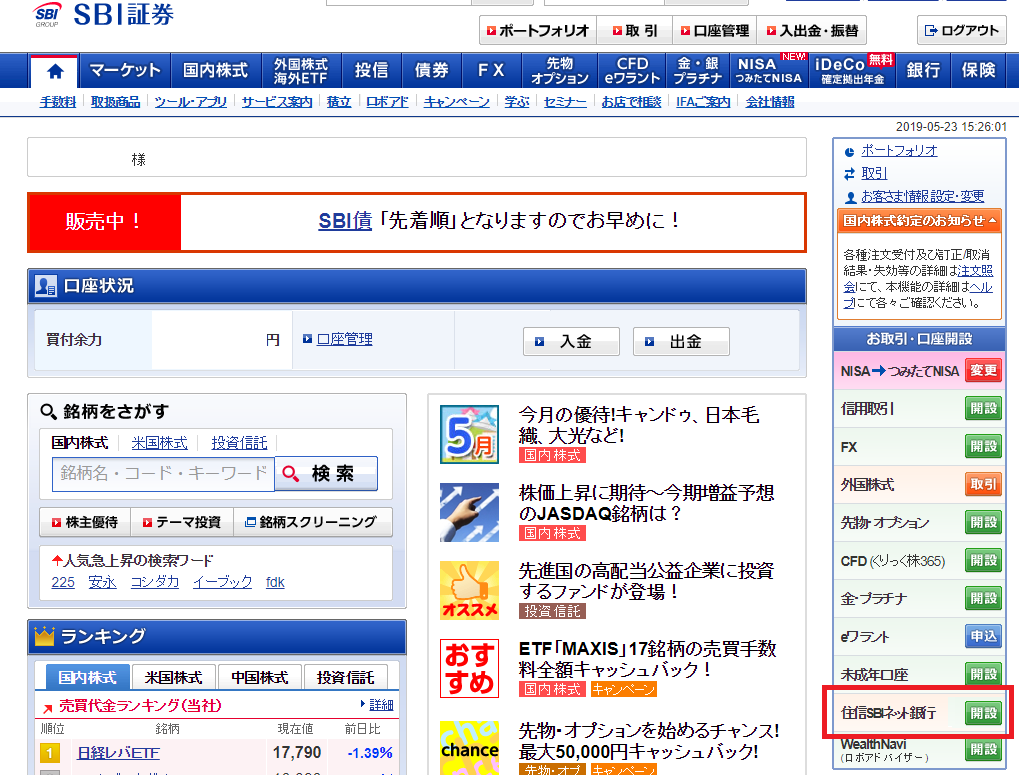Go to the home icon tab
This screenshot has height=775, width=1019.
[55, 71]
